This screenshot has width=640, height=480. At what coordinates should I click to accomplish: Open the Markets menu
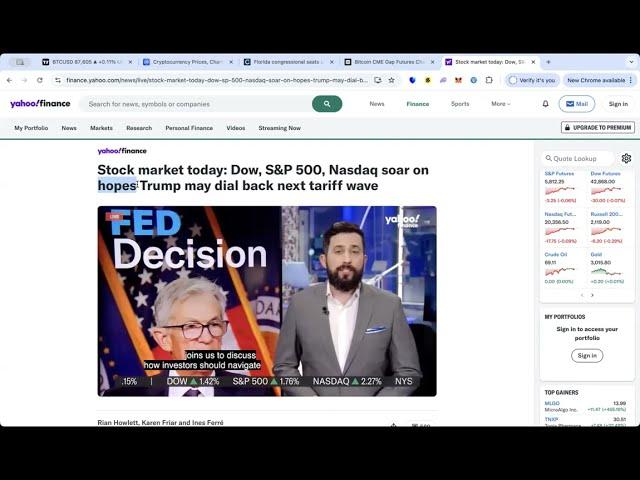point(101,128)
